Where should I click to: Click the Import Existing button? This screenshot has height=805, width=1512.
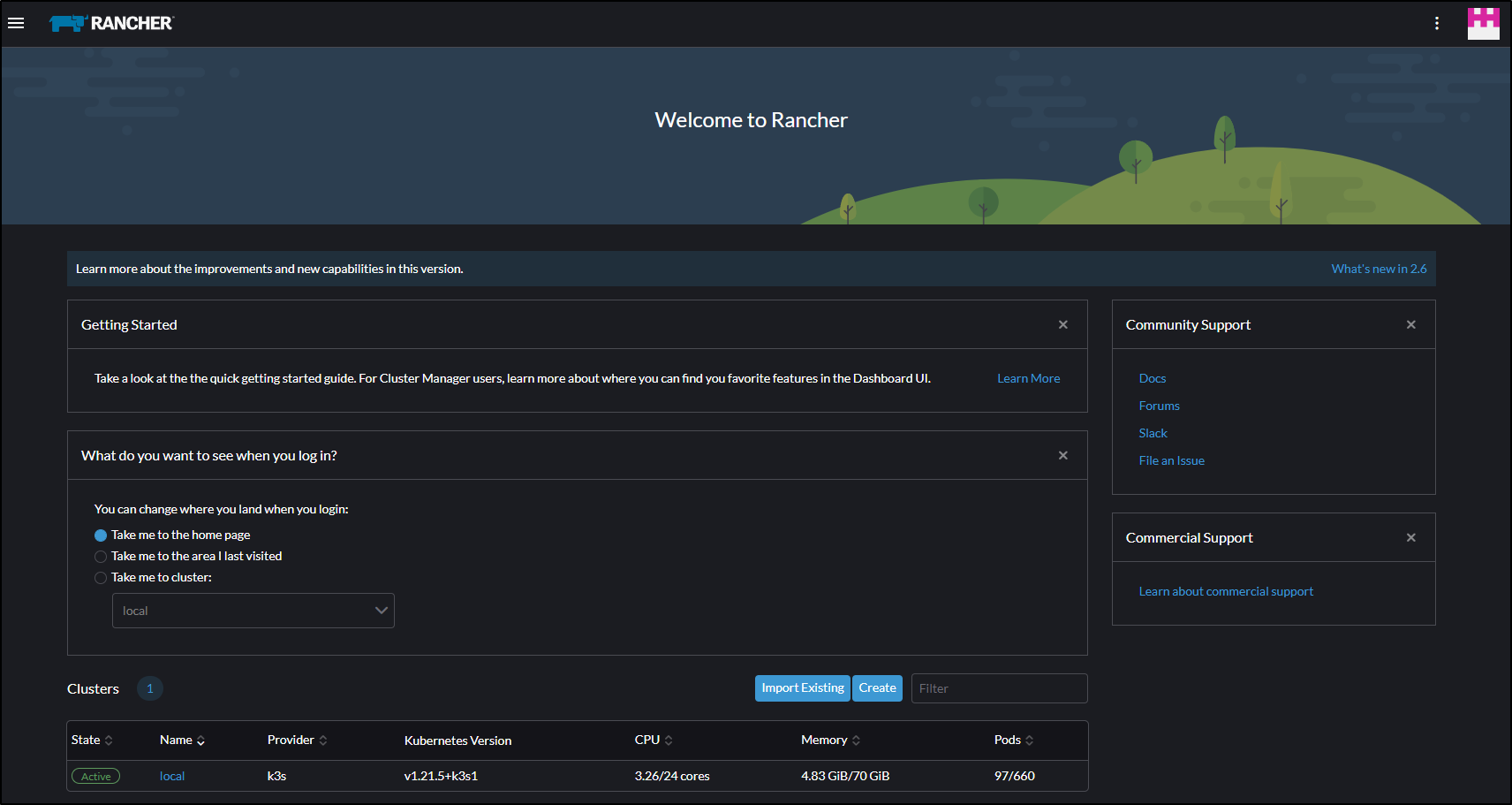click(x=803, y=688)
